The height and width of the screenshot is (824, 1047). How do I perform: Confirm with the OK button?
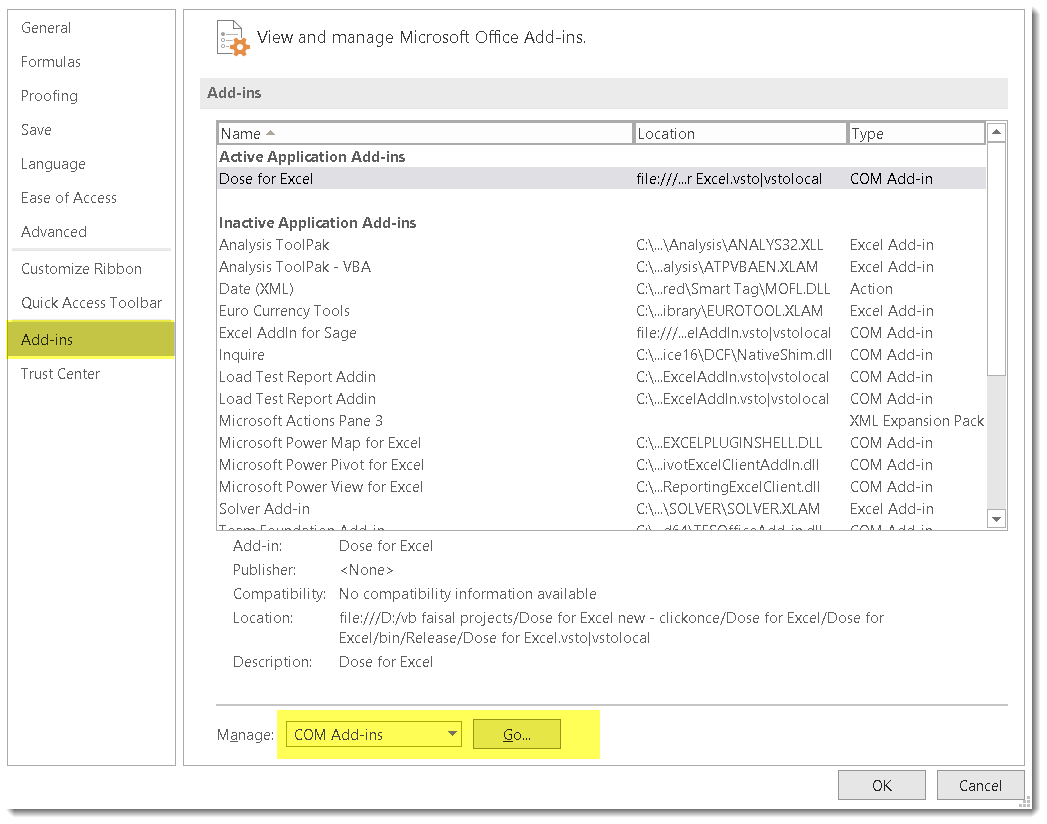(881, 785)
